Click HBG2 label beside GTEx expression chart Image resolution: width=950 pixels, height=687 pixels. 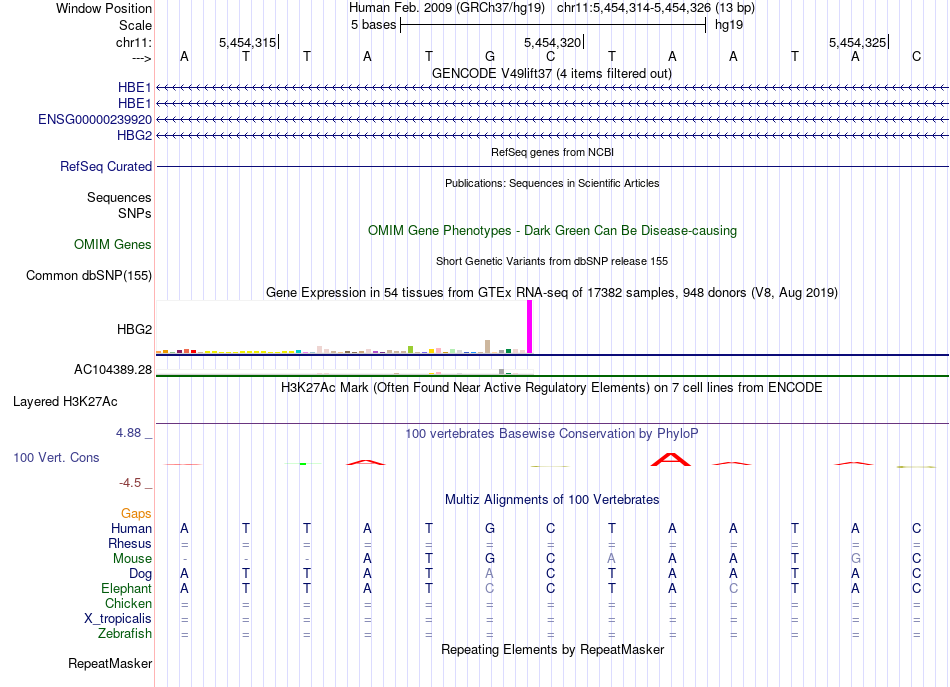click(135, 330)
